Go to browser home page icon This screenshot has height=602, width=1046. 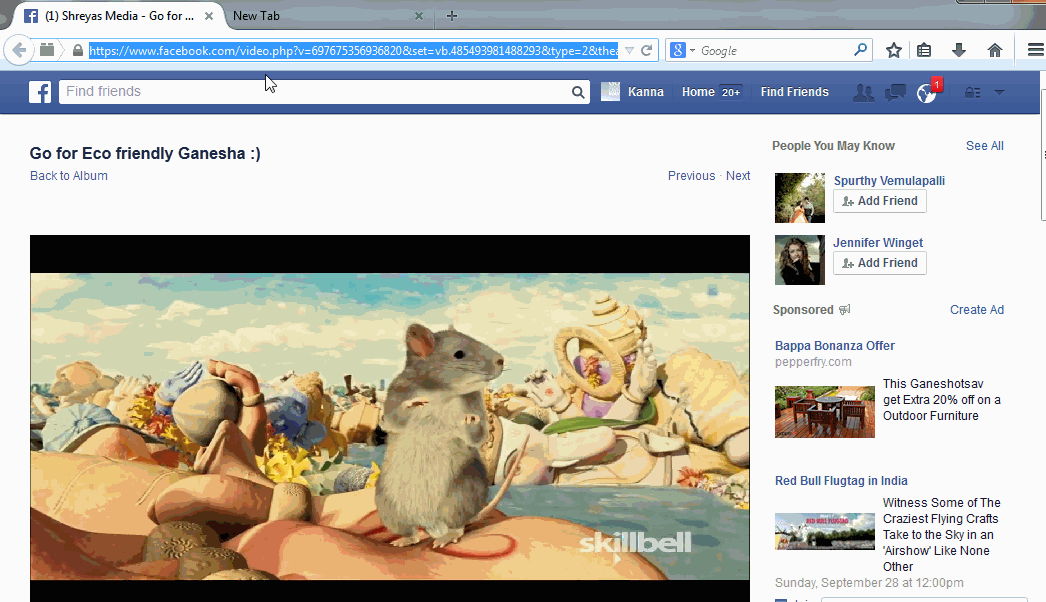[995, 50]
